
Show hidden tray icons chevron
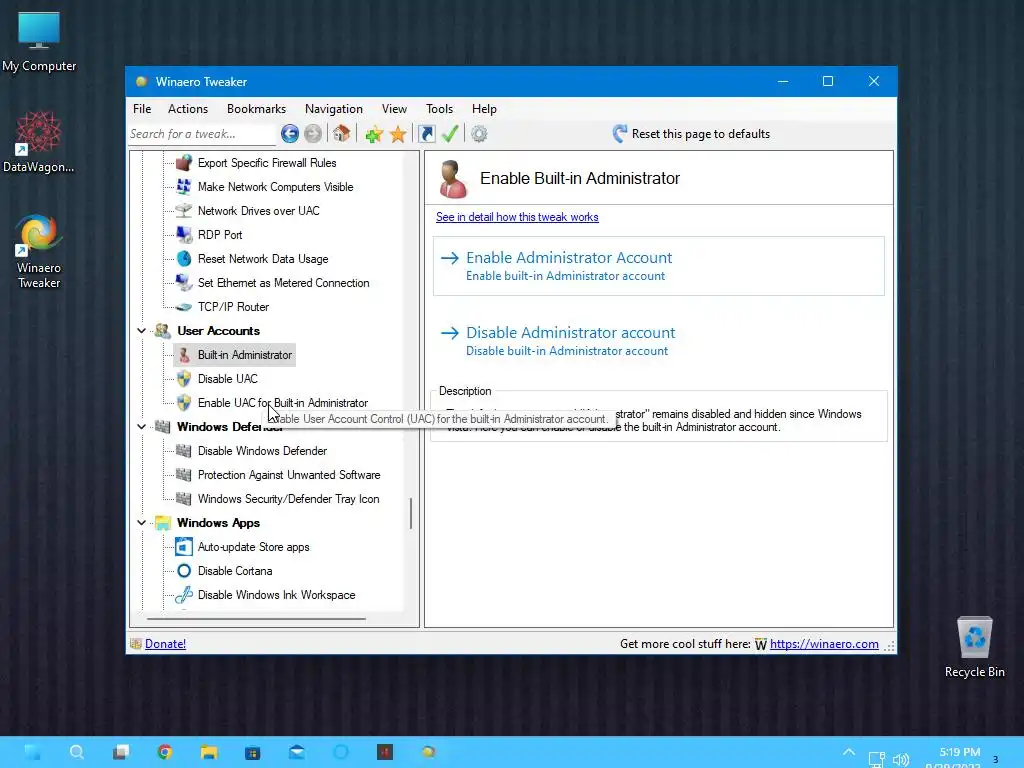pos(849,752)
